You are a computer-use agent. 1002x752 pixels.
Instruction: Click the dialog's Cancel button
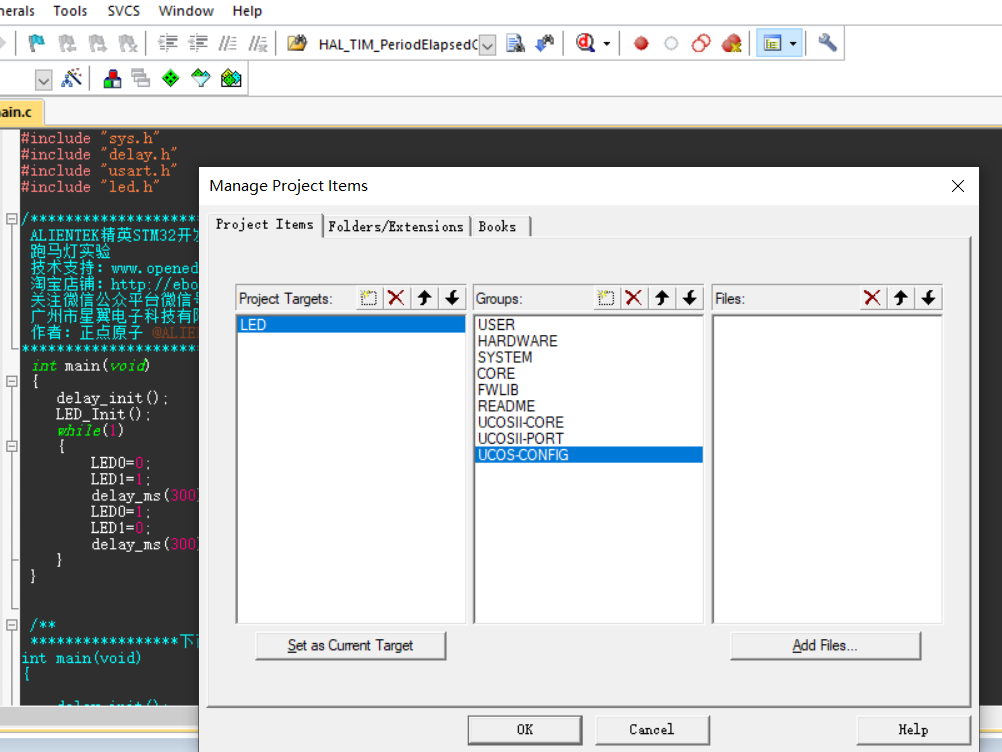[652, 730]
